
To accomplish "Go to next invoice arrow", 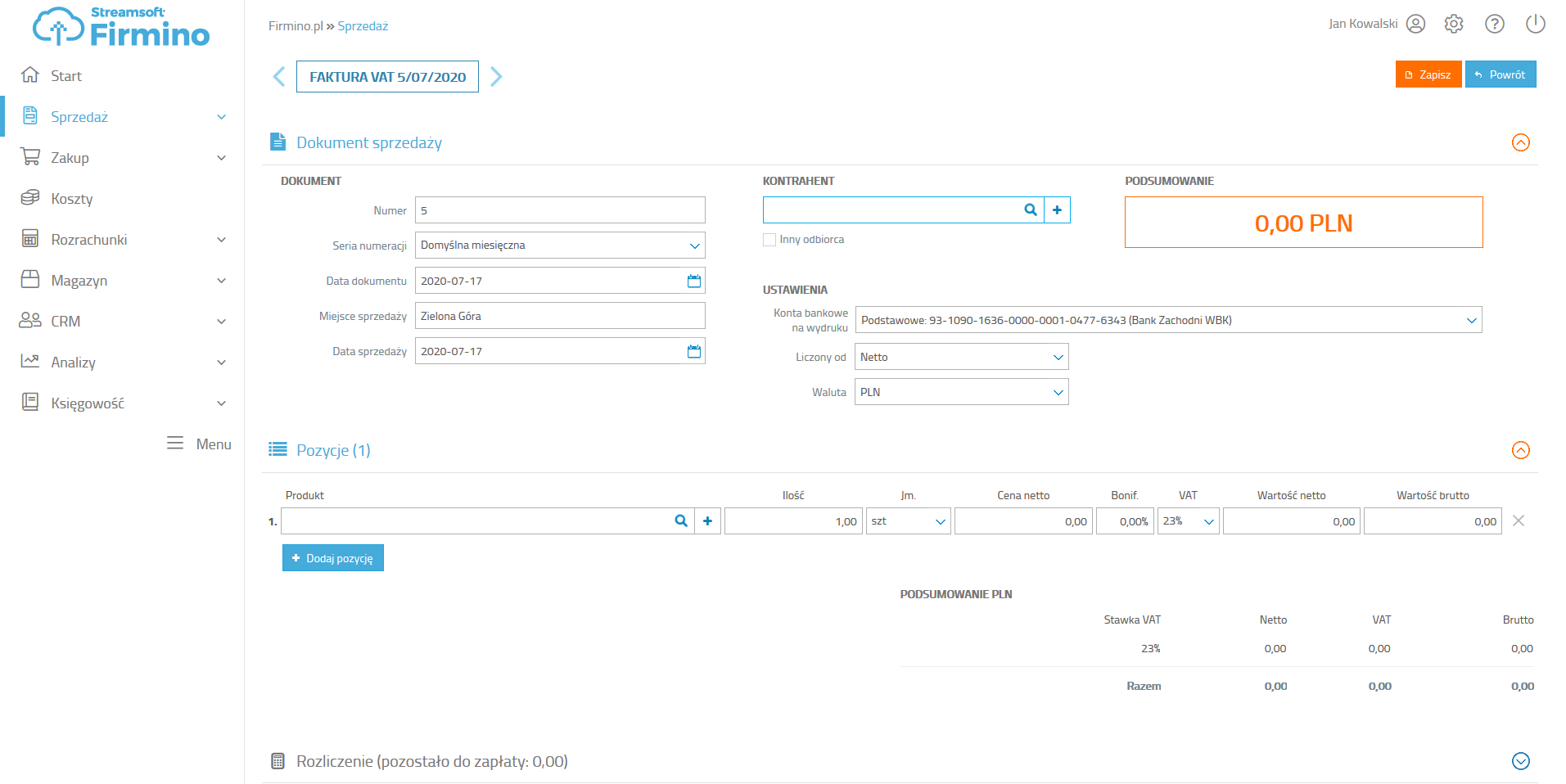I will click(x=496, y=77).
